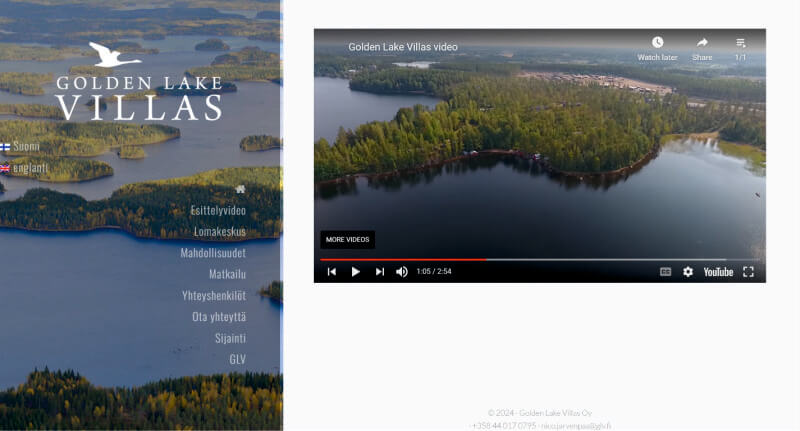Add the video to Watch later
Screen dimensions: 800x431
pos(658,48)
